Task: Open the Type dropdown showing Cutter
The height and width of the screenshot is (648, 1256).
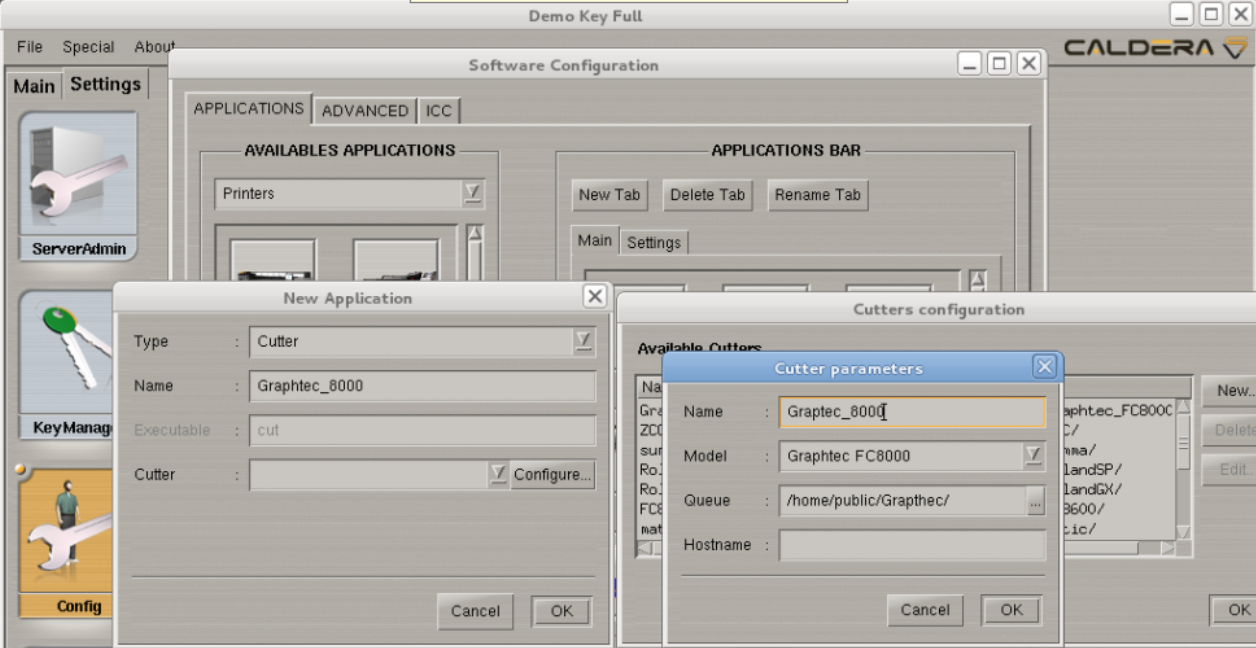Action: click(x=583, y=342)
